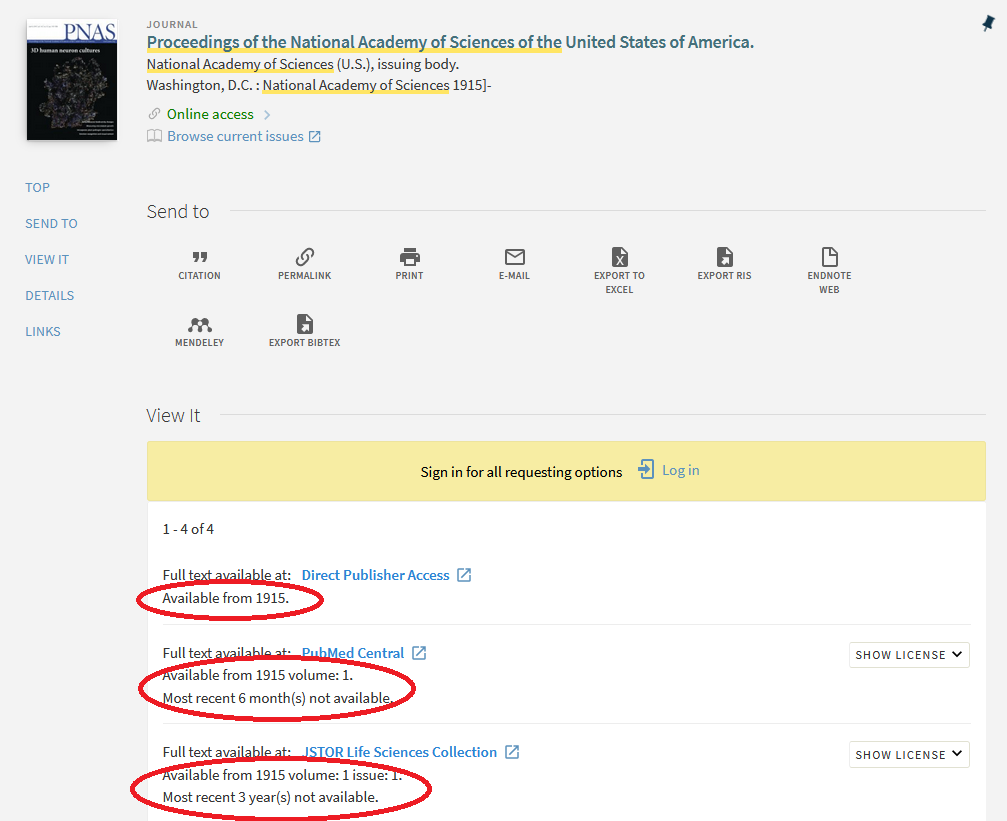Viewport: 1007px width, 821px height.
Task: Click 'Available from 1915 volume: 1.' text
Action: 258,675
